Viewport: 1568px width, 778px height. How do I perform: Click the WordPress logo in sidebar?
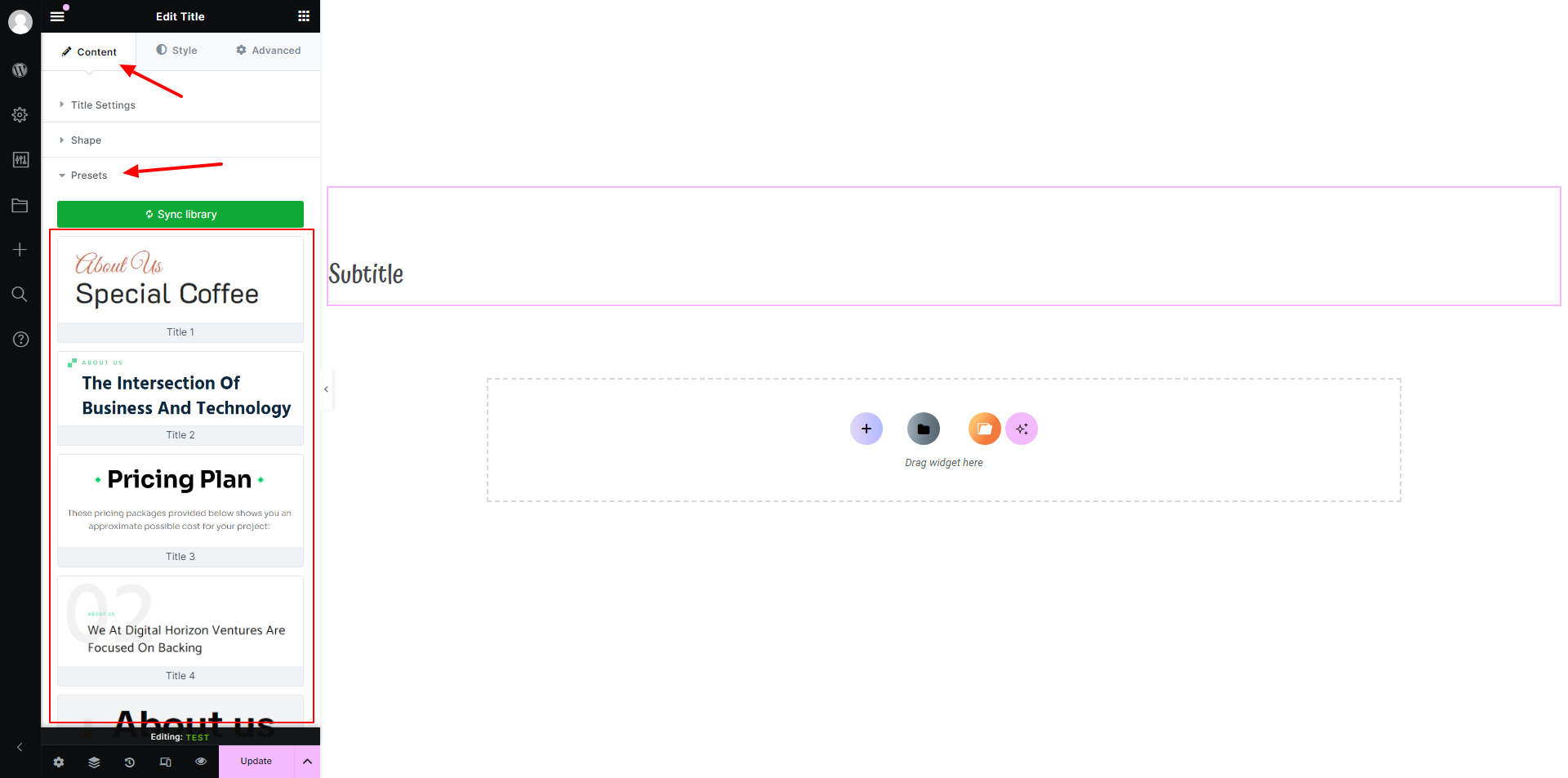tap(20, 70)
